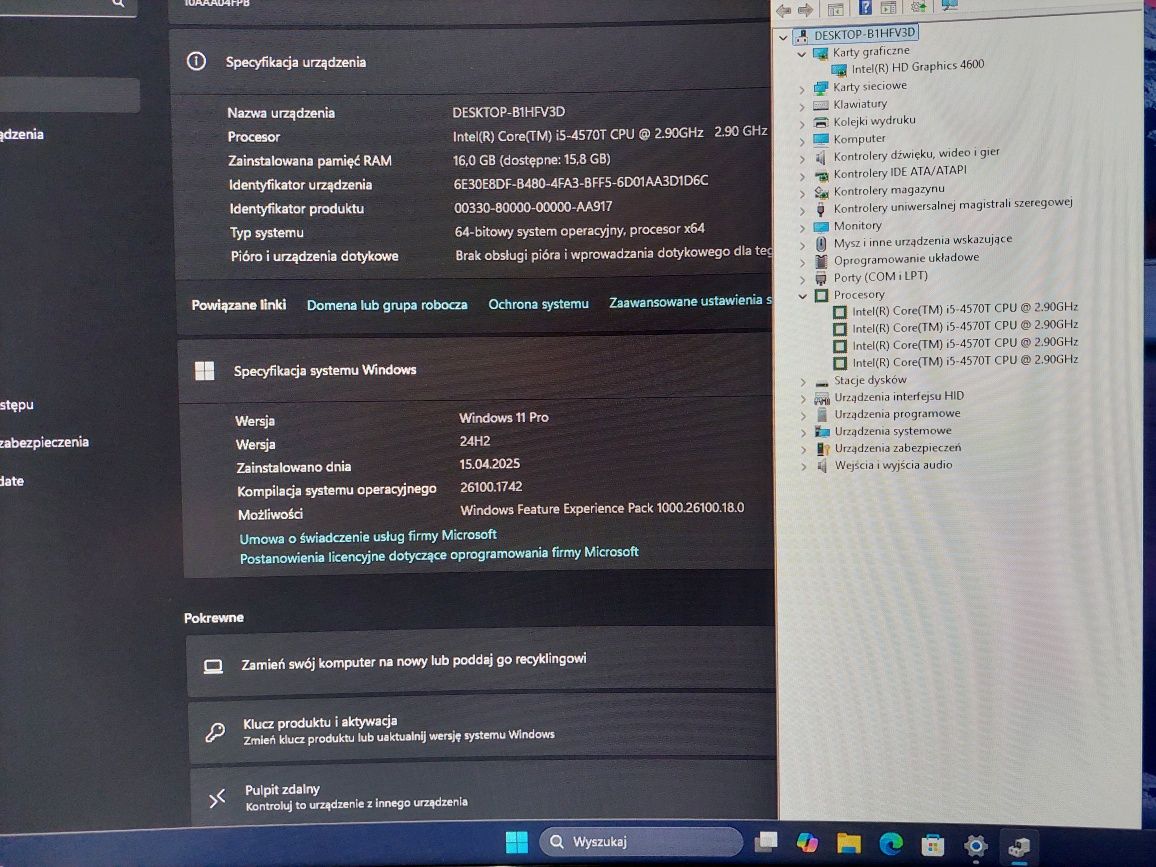The image size is (1156, 867).
Task: Launch Copilot from the taskbar
Action: coord(807,842)
